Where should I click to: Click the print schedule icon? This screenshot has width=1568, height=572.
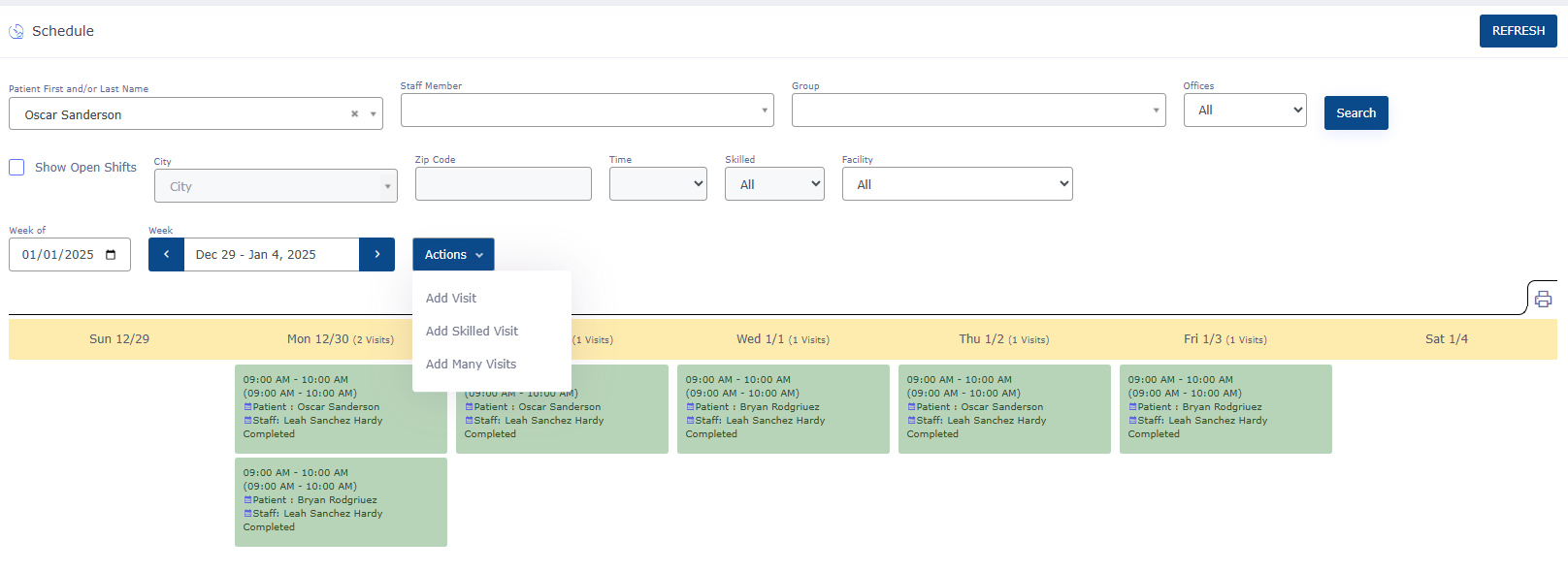(x=1543, y=299)
